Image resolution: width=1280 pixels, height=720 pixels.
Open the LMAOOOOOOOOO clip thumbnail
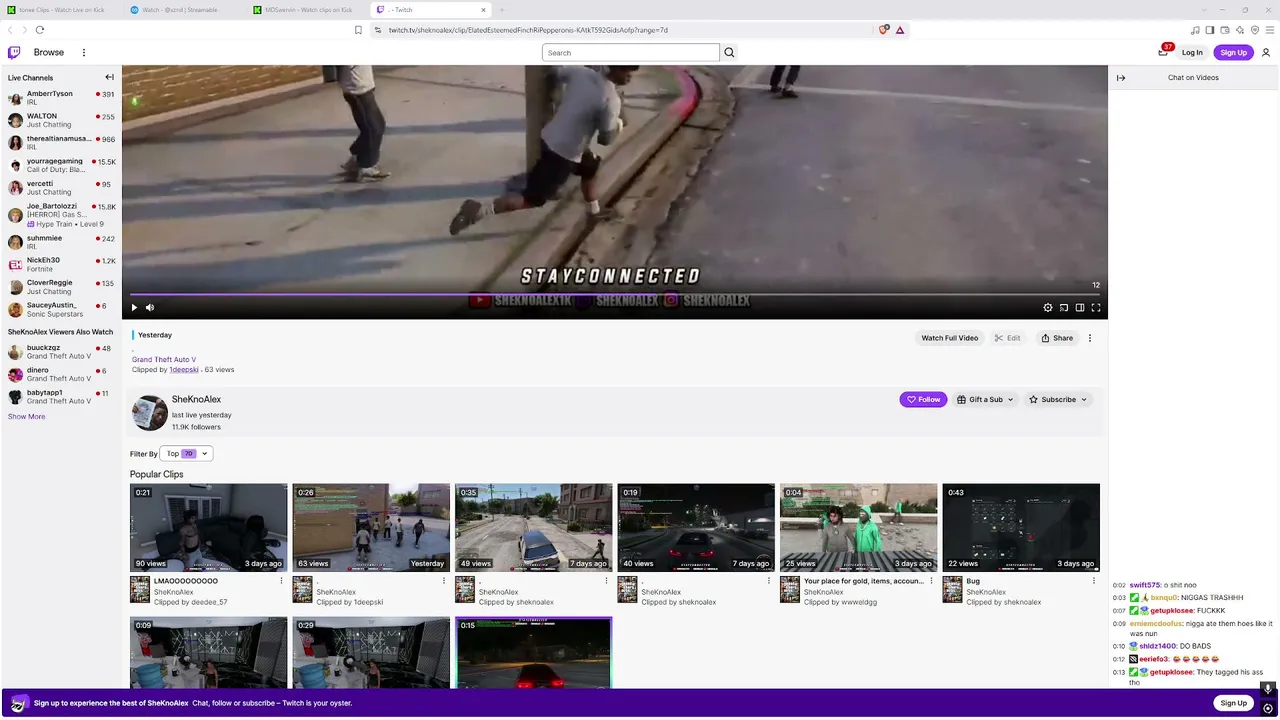(208, 527)
